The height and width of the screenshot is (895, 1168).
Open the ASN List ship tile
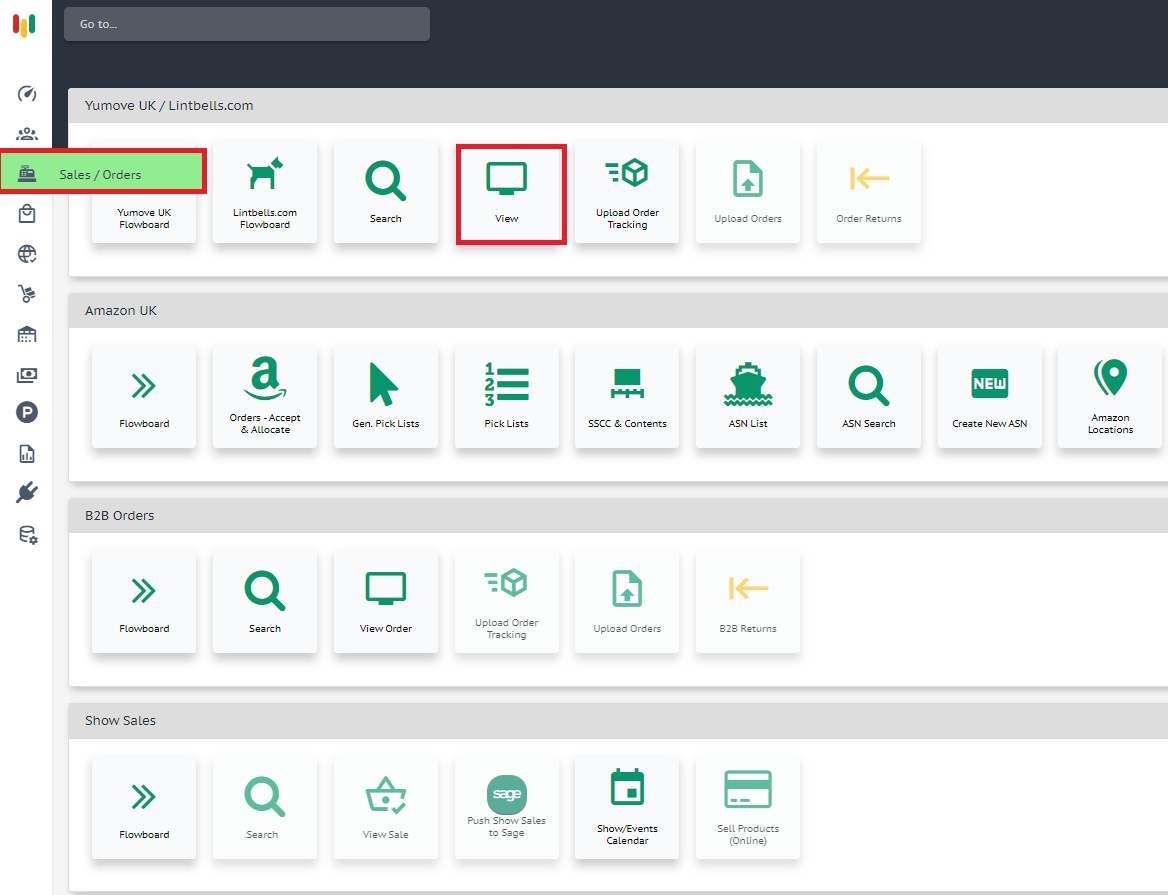[748, 397]
